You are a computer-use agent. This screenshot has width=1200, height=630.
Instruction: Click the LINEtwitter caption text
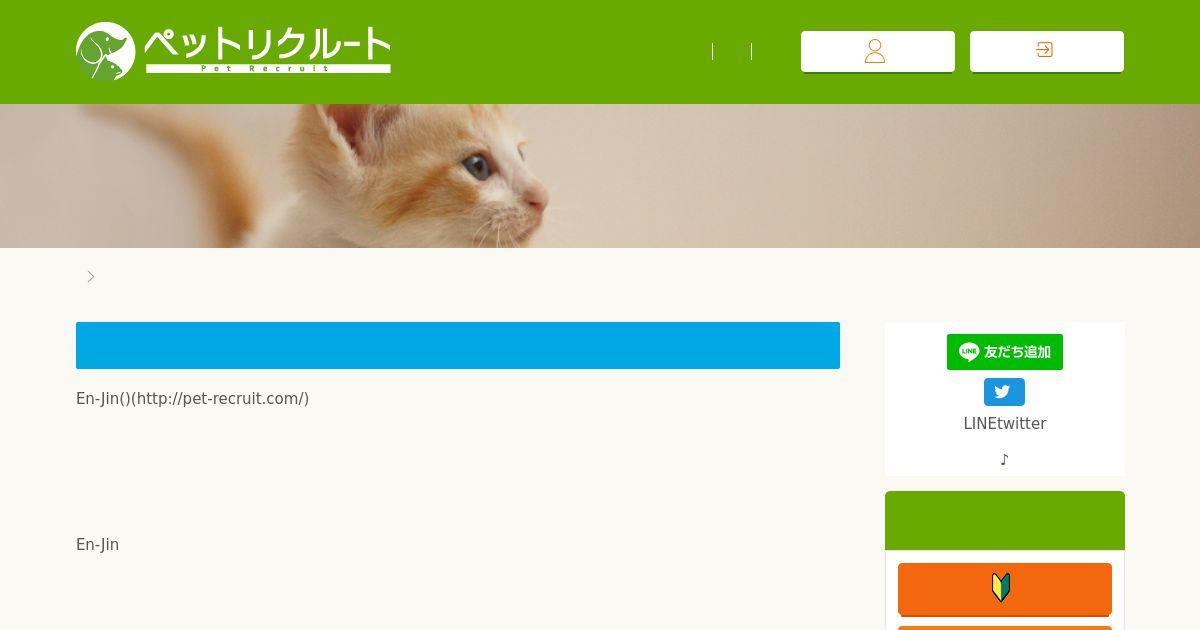pos(1004,423)
